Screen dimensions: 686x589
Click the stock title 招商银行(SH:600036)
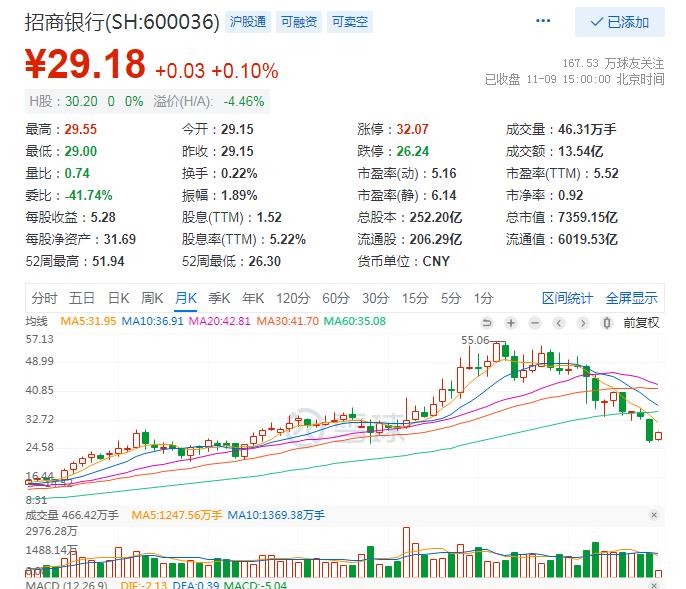122,22
